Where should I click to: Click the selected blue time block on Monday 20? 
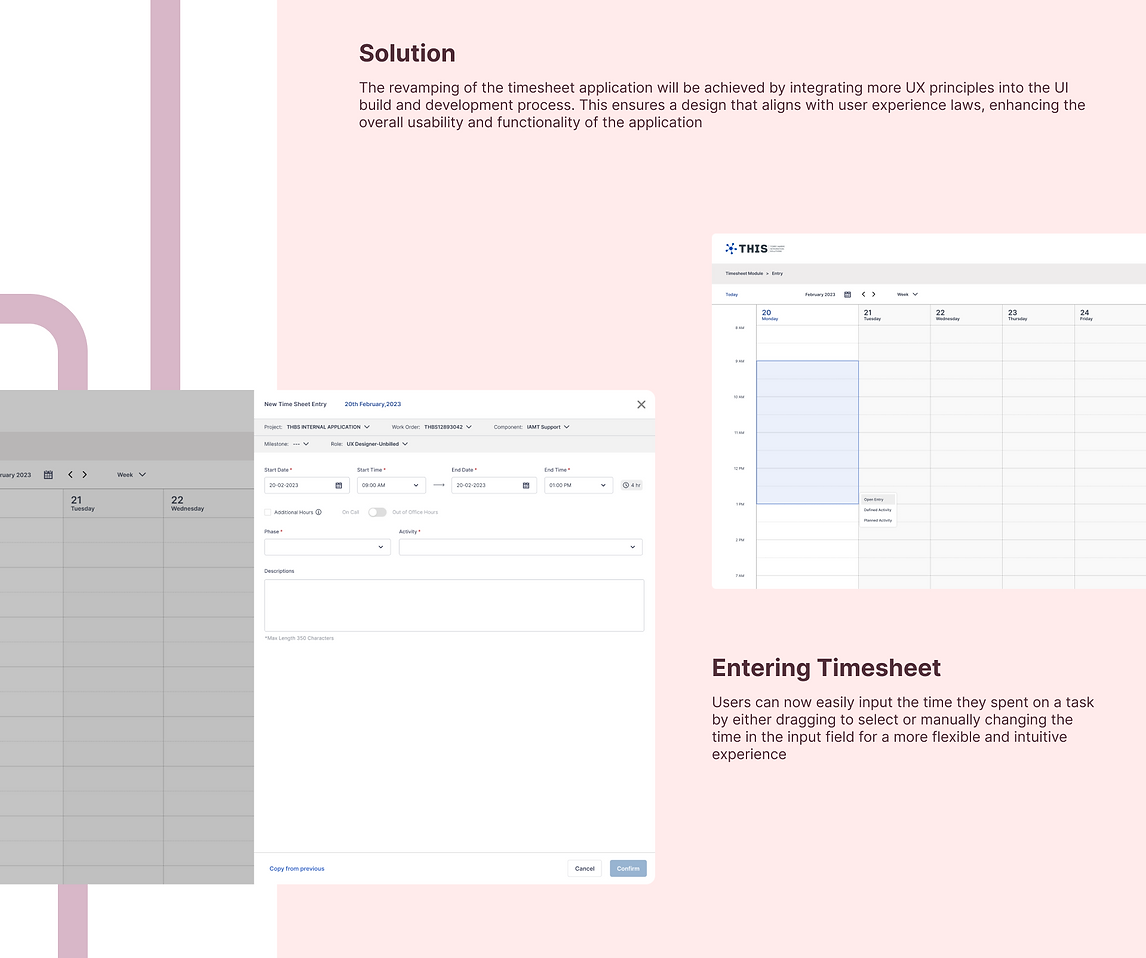(808, 432)
